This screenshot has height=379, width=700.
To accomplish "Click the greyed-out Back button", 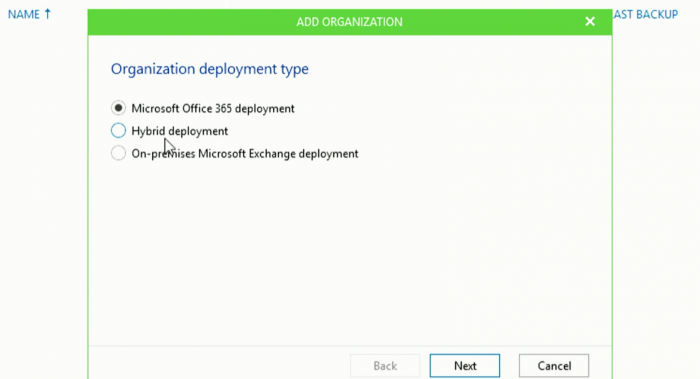I will click(385, 366).
